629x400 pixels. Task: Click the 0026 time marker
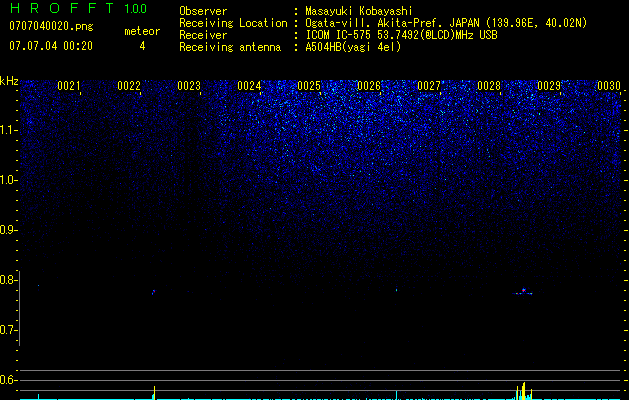click(x=369, y=86)
